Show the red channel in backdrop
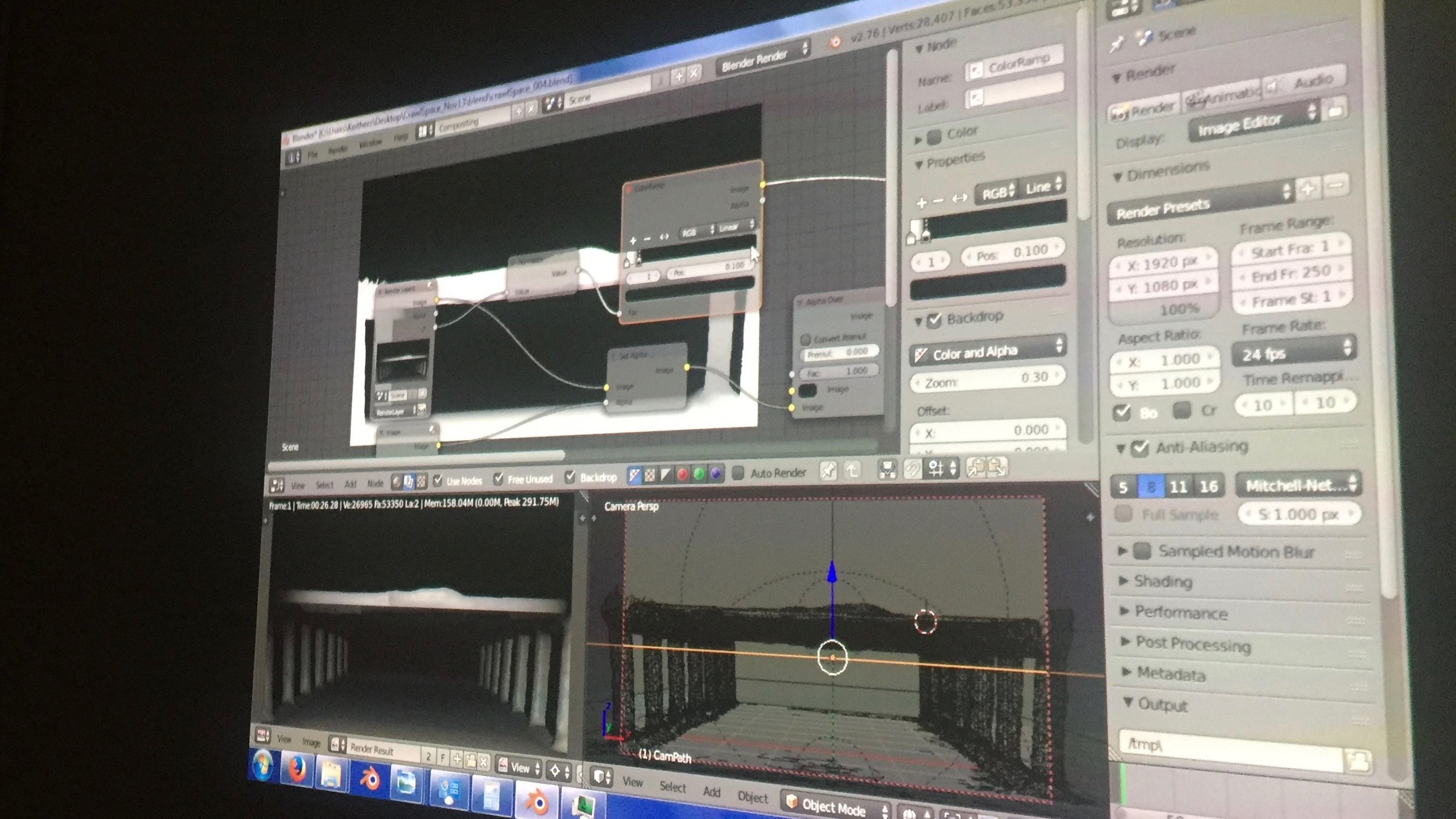This screenshot has width=1456, height=819. pos(682,474)
